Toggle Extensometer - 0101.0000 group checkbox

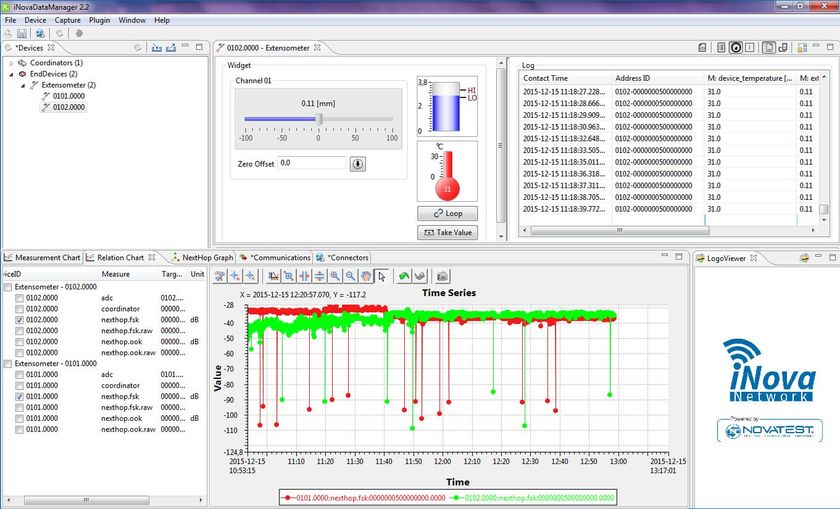[8, 364]
